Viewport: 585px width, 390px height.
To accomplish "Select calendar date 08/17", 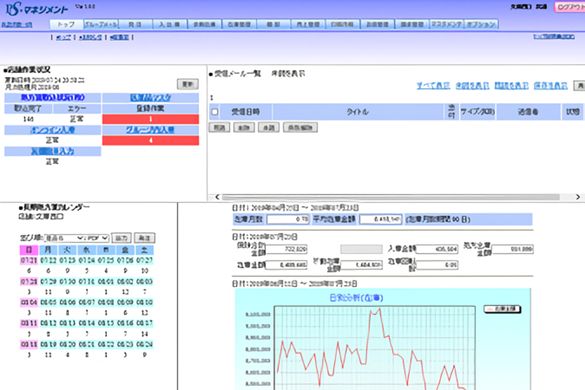I will pos(144,323).
